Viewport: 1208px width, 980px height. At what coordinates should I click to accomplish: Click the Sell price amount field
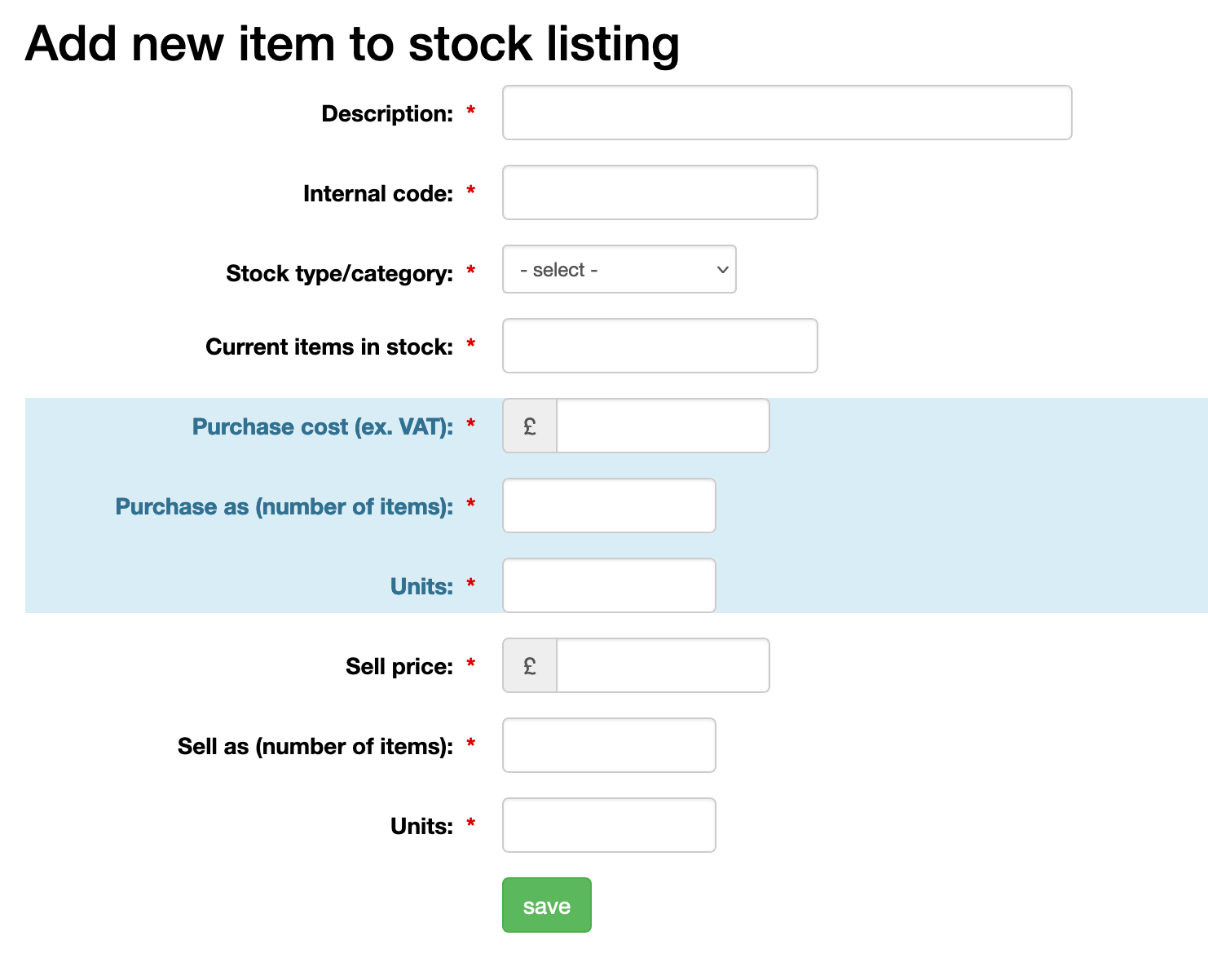[x=662, y=665]
